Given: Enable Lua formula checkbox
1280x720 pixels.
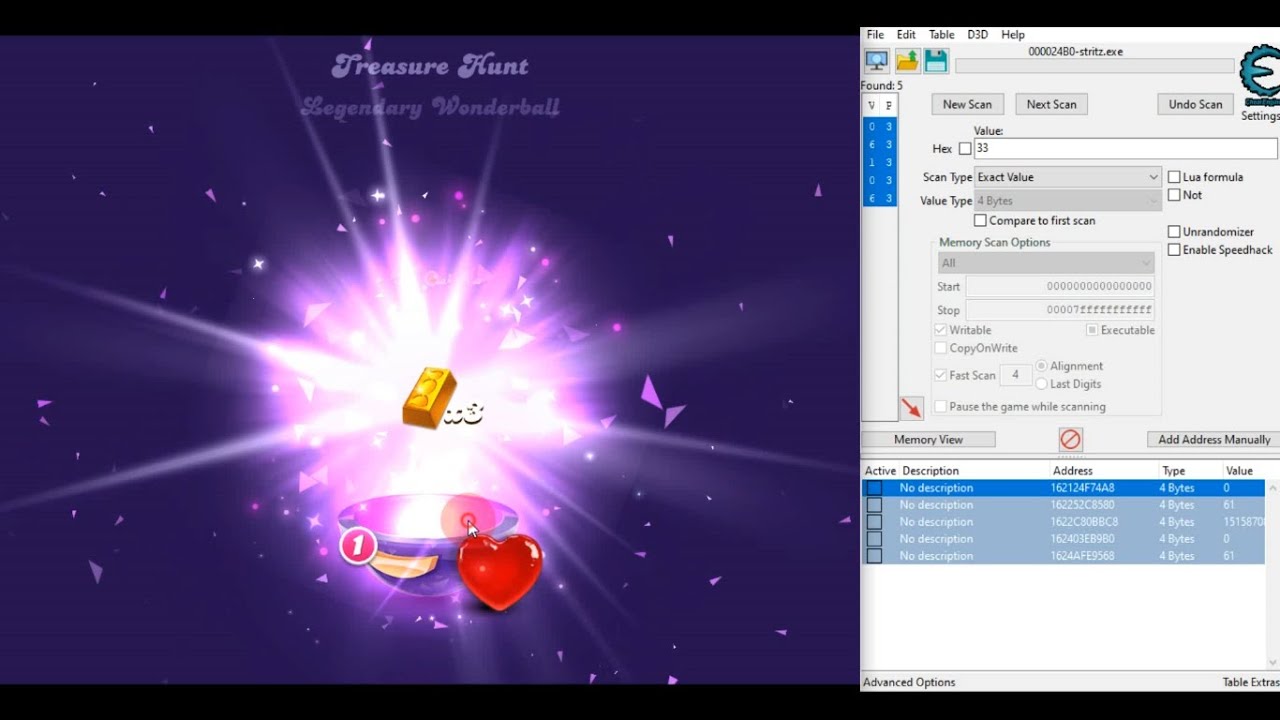Looking at the screenshot, I should click(1174, 177).
